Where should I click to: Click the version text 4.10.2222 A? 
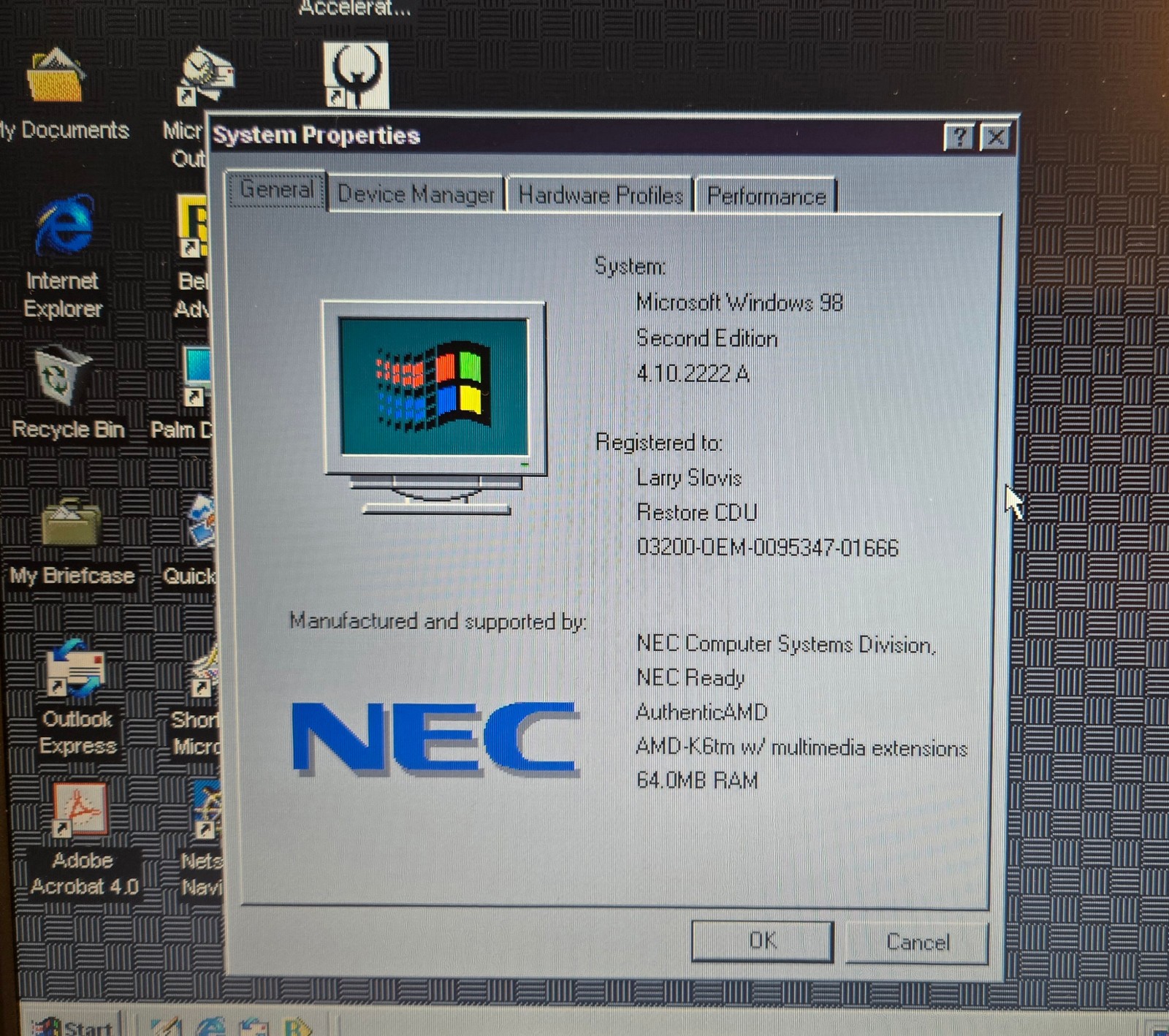(693, 373)
